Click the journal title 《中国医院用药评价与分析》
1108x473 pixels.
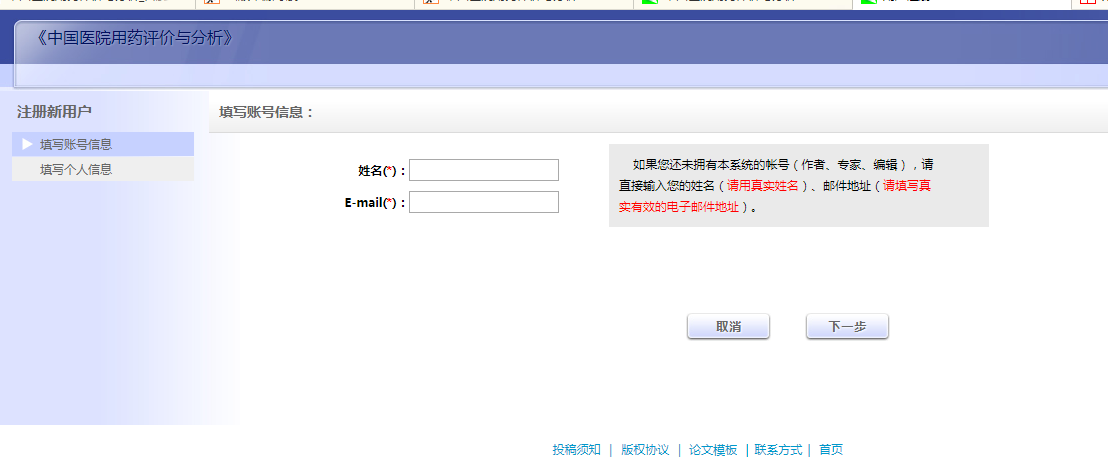point(136,39)
